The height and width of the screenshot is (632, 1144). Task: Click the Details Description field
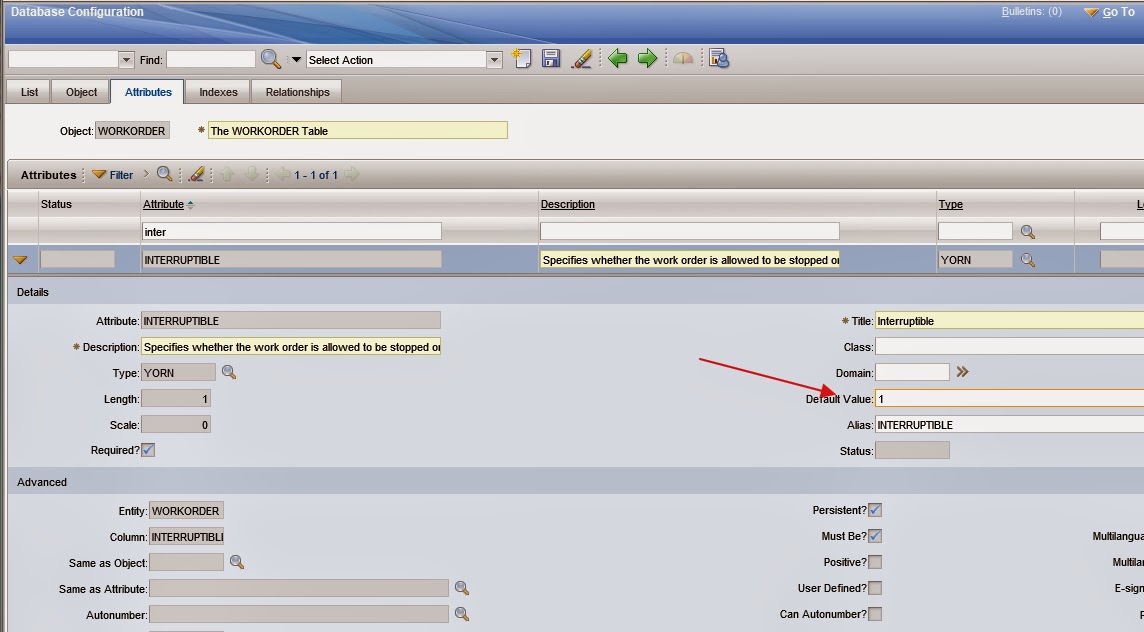pos(291,347)
